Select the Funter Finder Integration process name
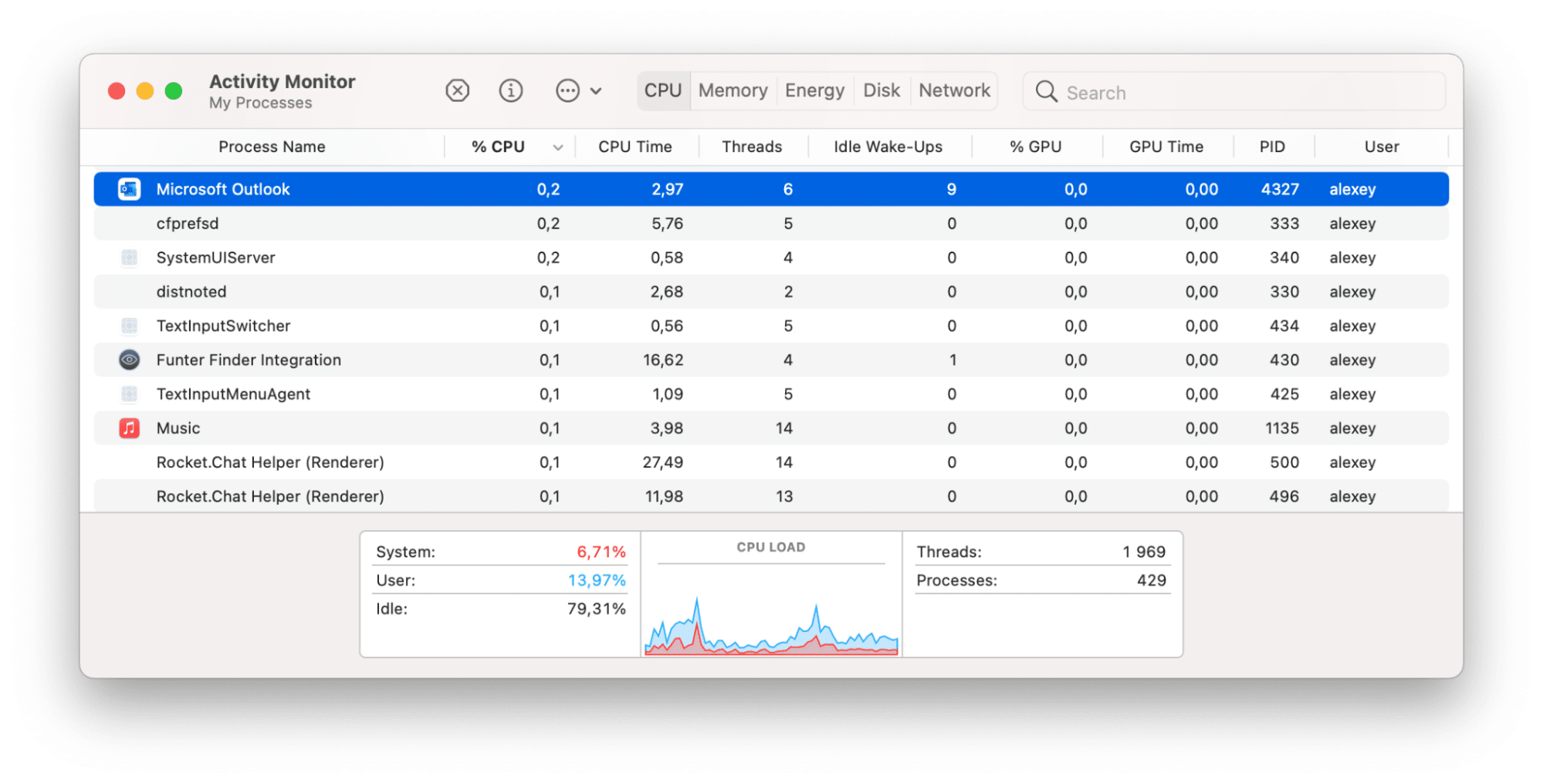This screenshot has height=784, width=1543. coord(249,360)
